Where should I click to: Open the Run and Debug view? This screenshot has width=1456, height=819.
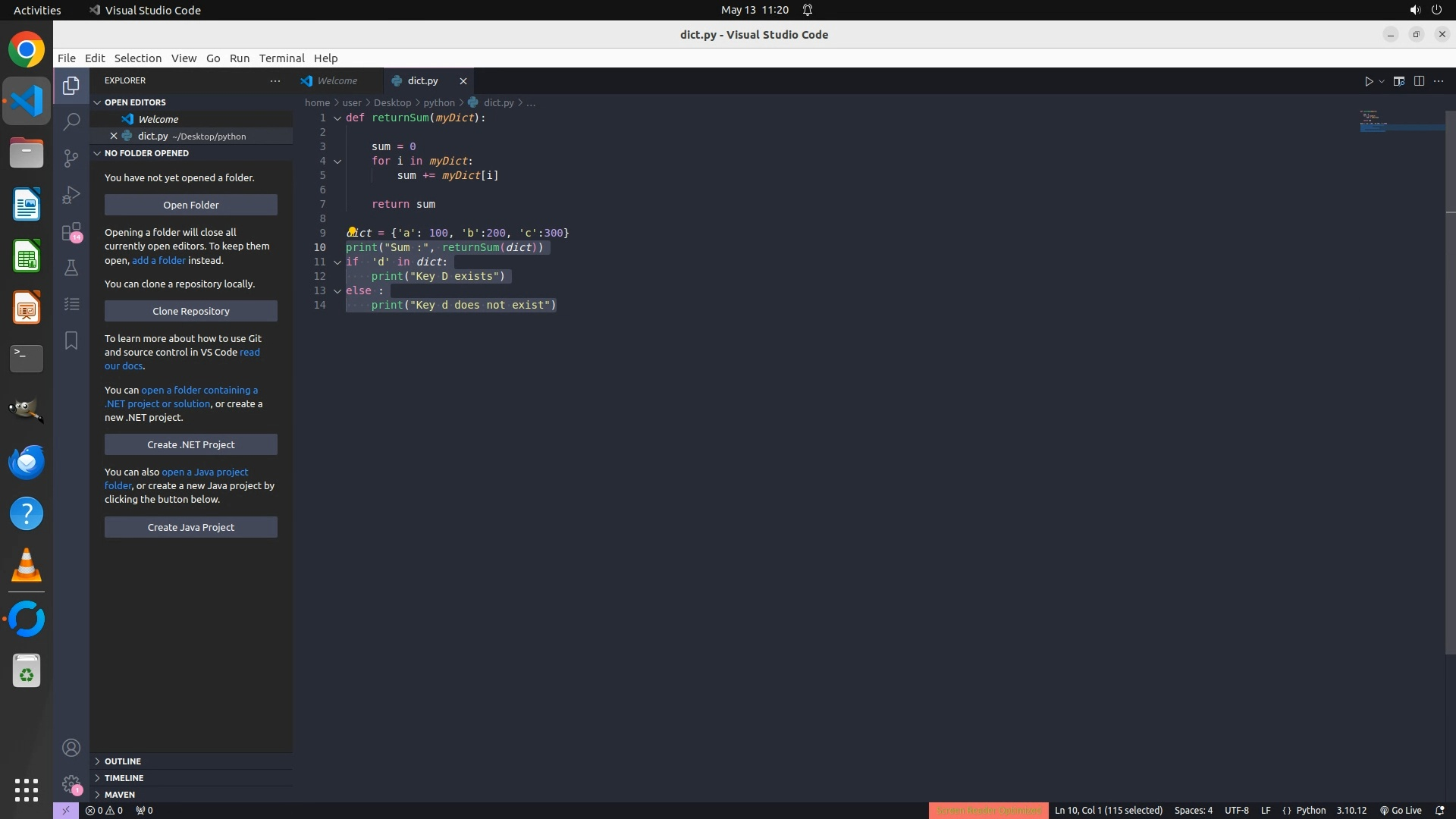click(71, 195)
